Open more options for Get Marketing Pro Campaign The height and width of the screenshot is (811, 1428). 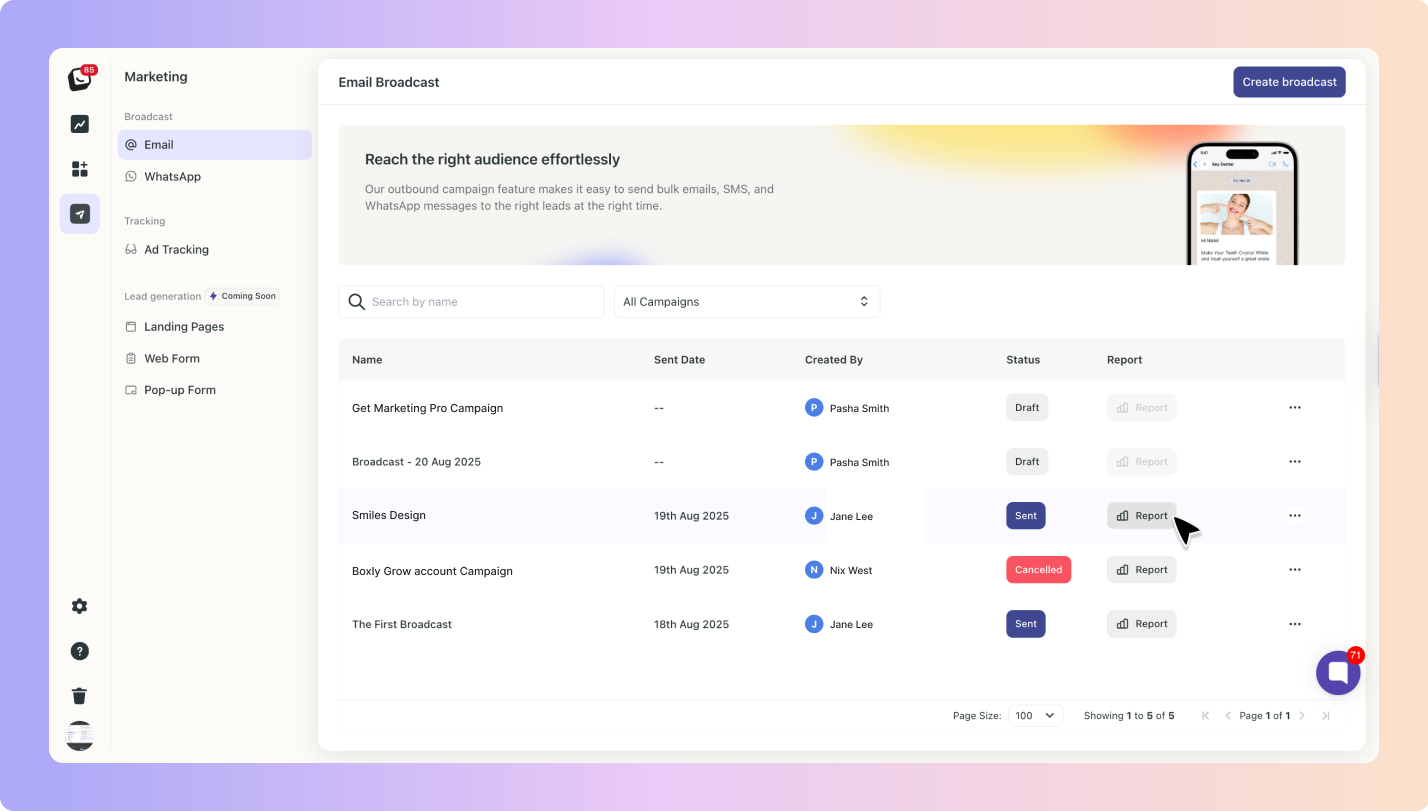coord(1295,408)
